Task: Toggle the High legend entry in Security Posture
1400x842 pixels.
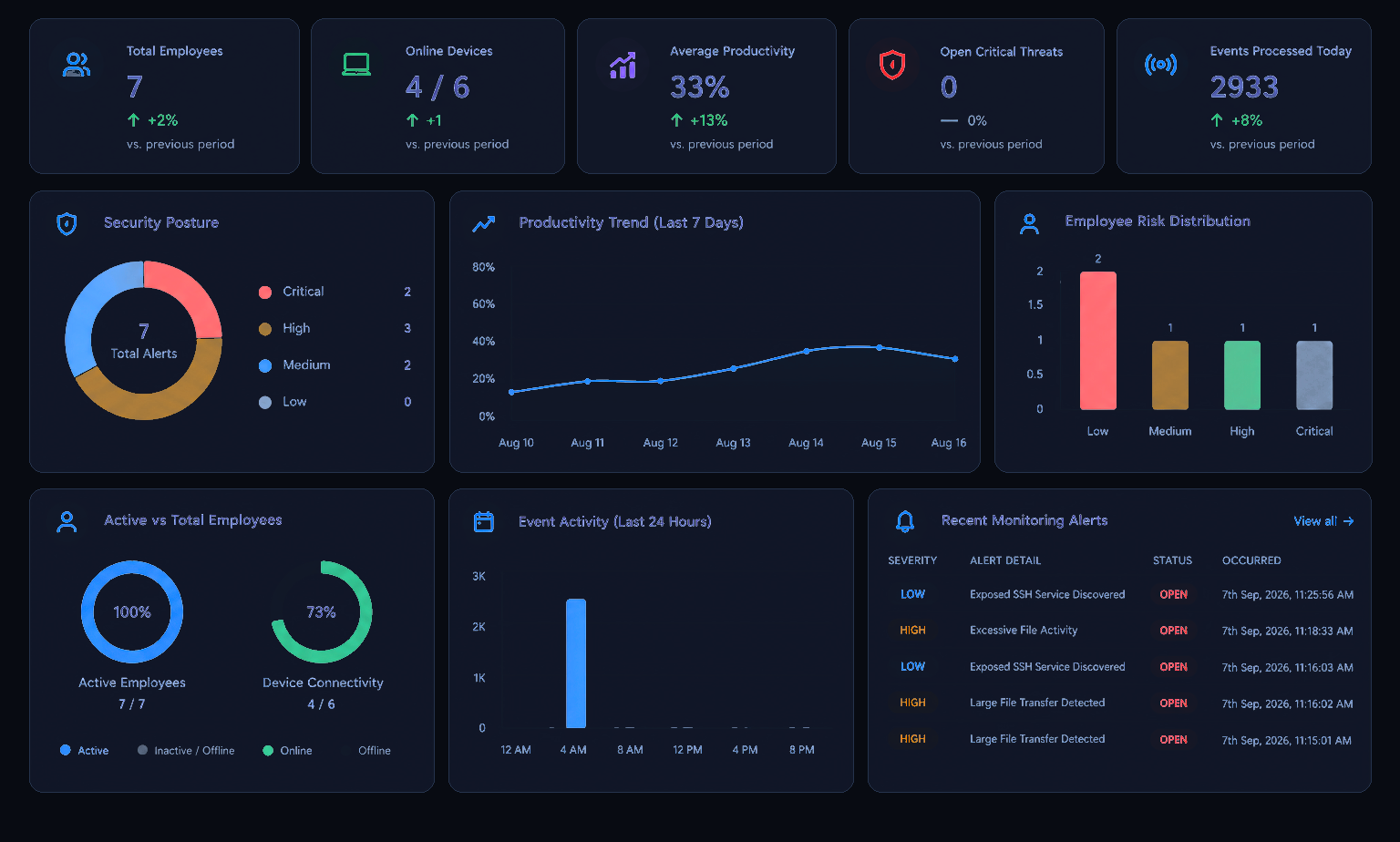Action: [335, 328]
